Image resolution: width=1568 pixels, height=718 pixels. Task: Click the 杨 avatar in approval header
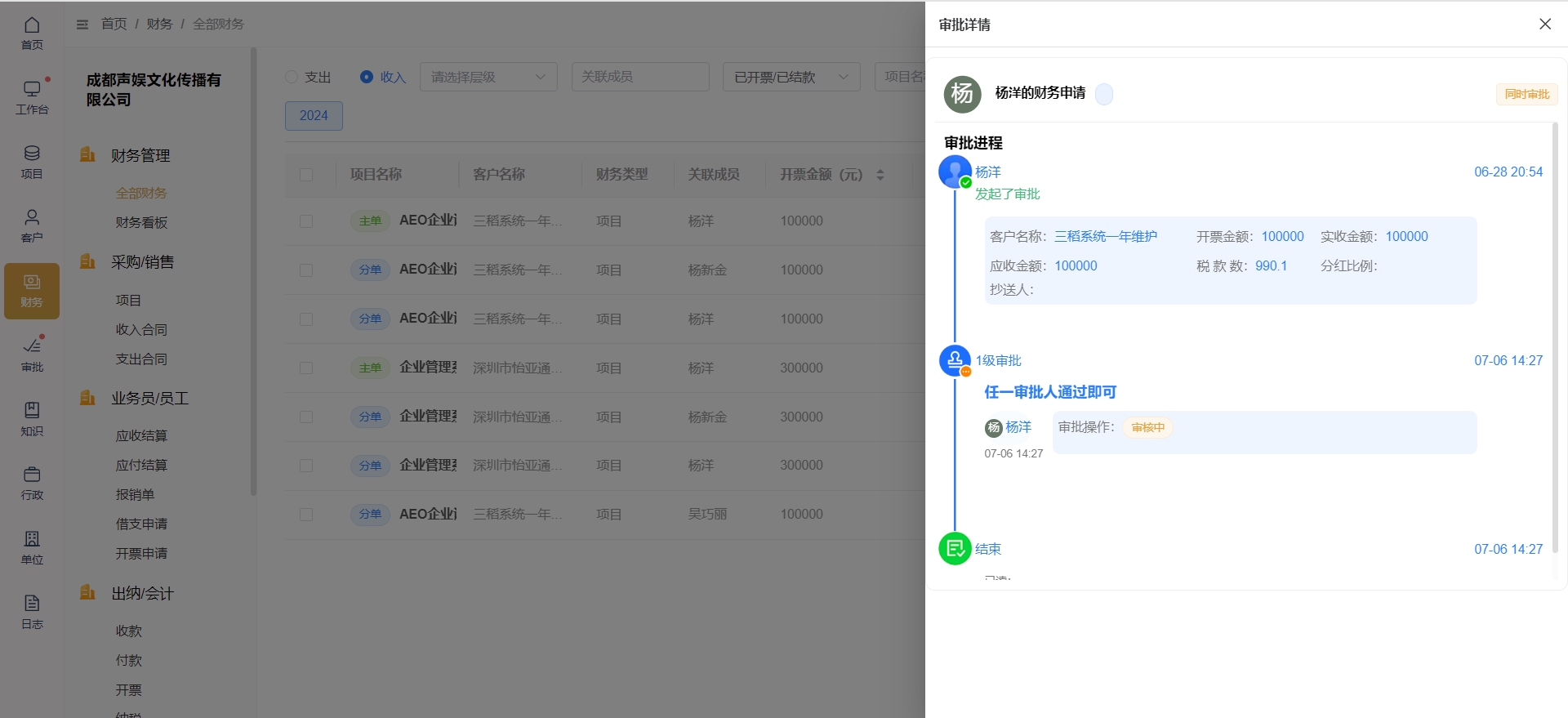[962, 94]
